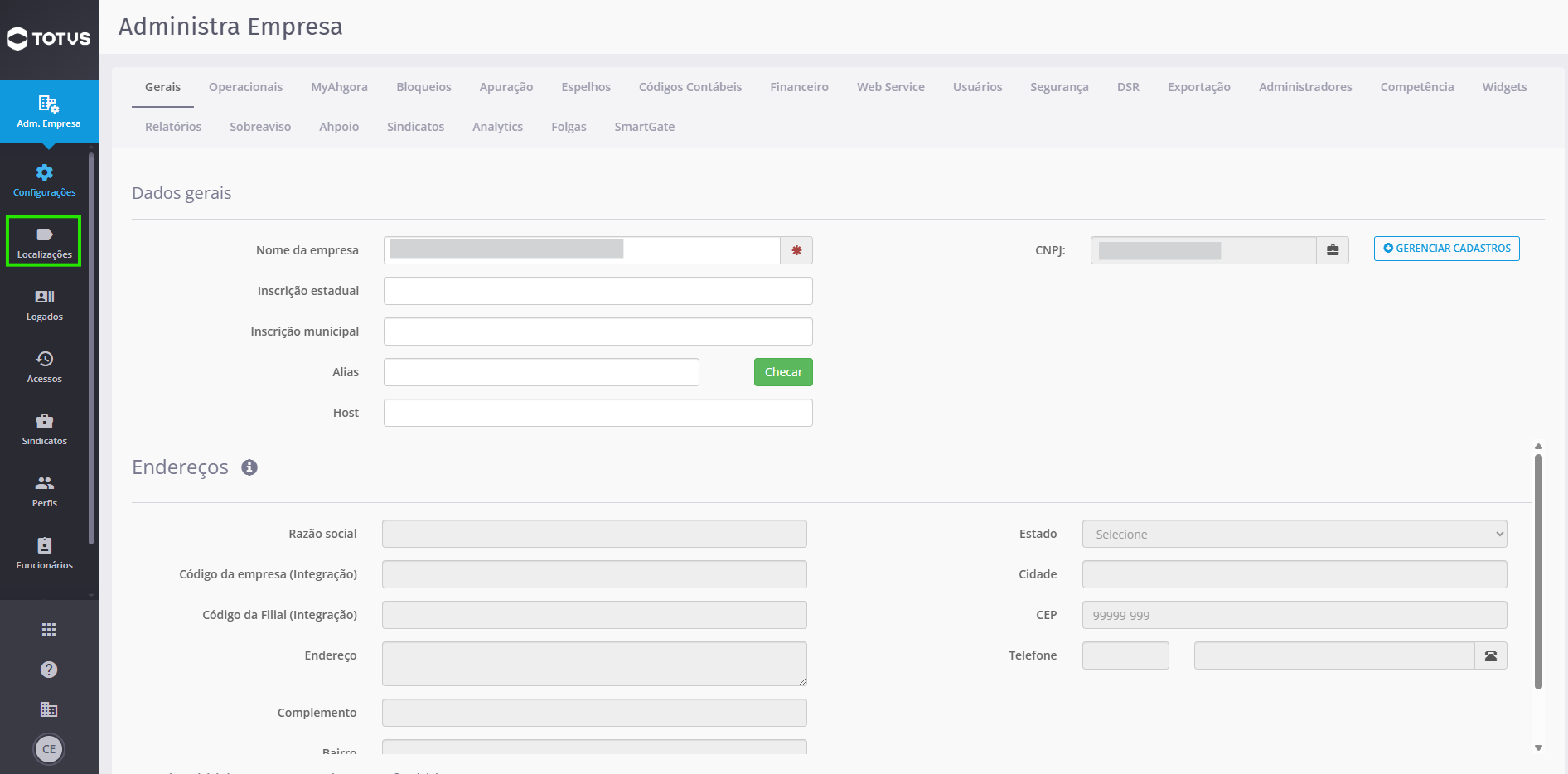Click the Endereço text area
The height and width of the screenshot is (774, 1568).
[x=594, y=664]
